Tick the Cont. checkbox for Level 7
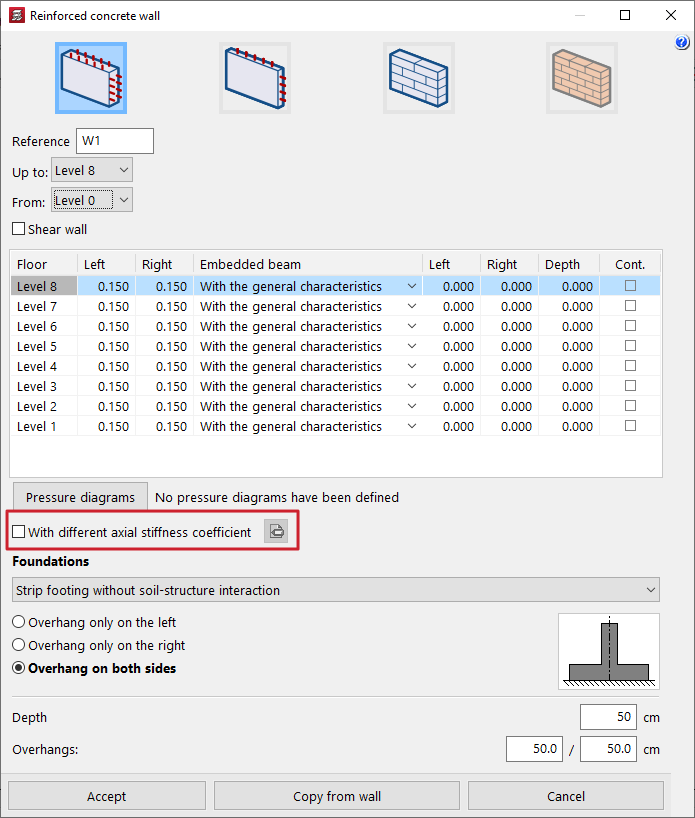The height and width of the screenshot is (818, 695). 630,306
